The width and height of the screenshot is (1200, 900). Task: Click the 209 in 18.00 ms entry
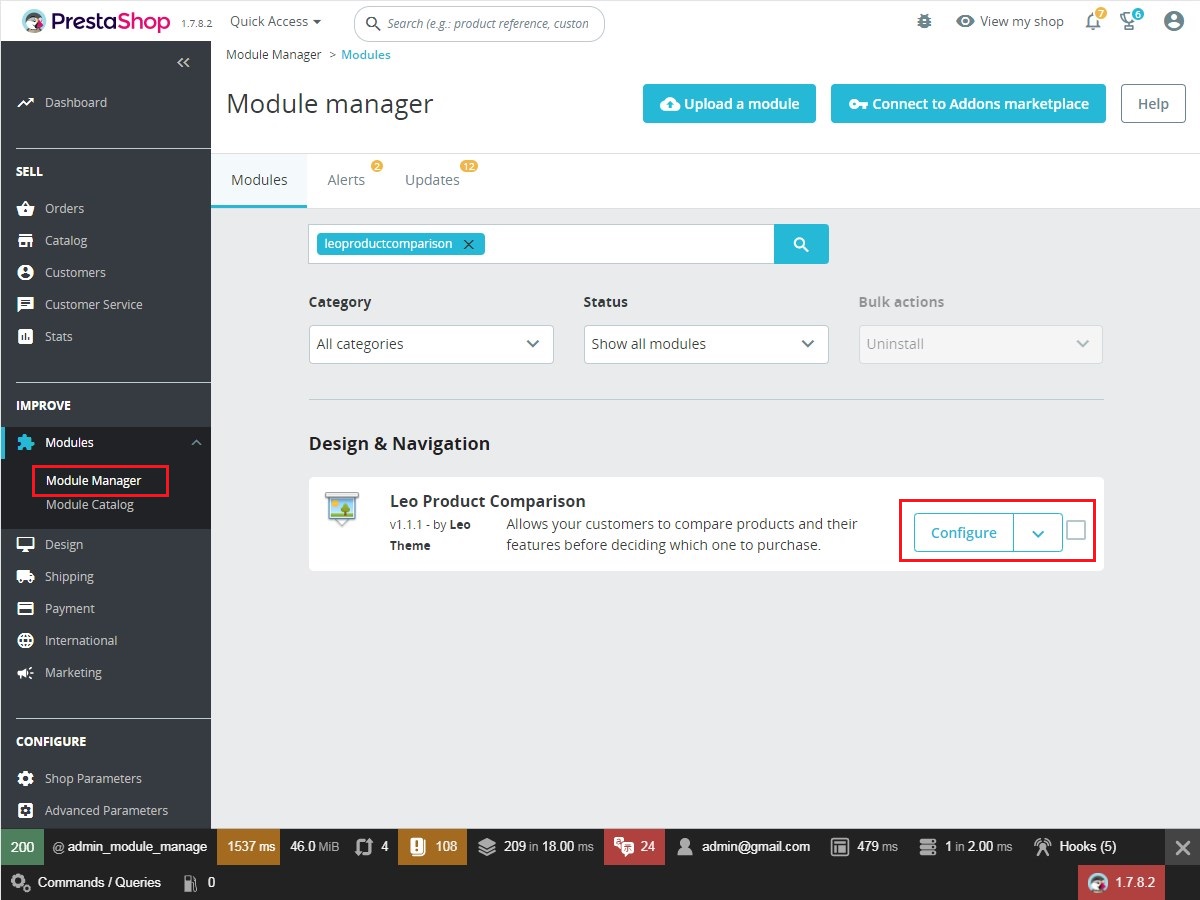click(x=536, y=847)
